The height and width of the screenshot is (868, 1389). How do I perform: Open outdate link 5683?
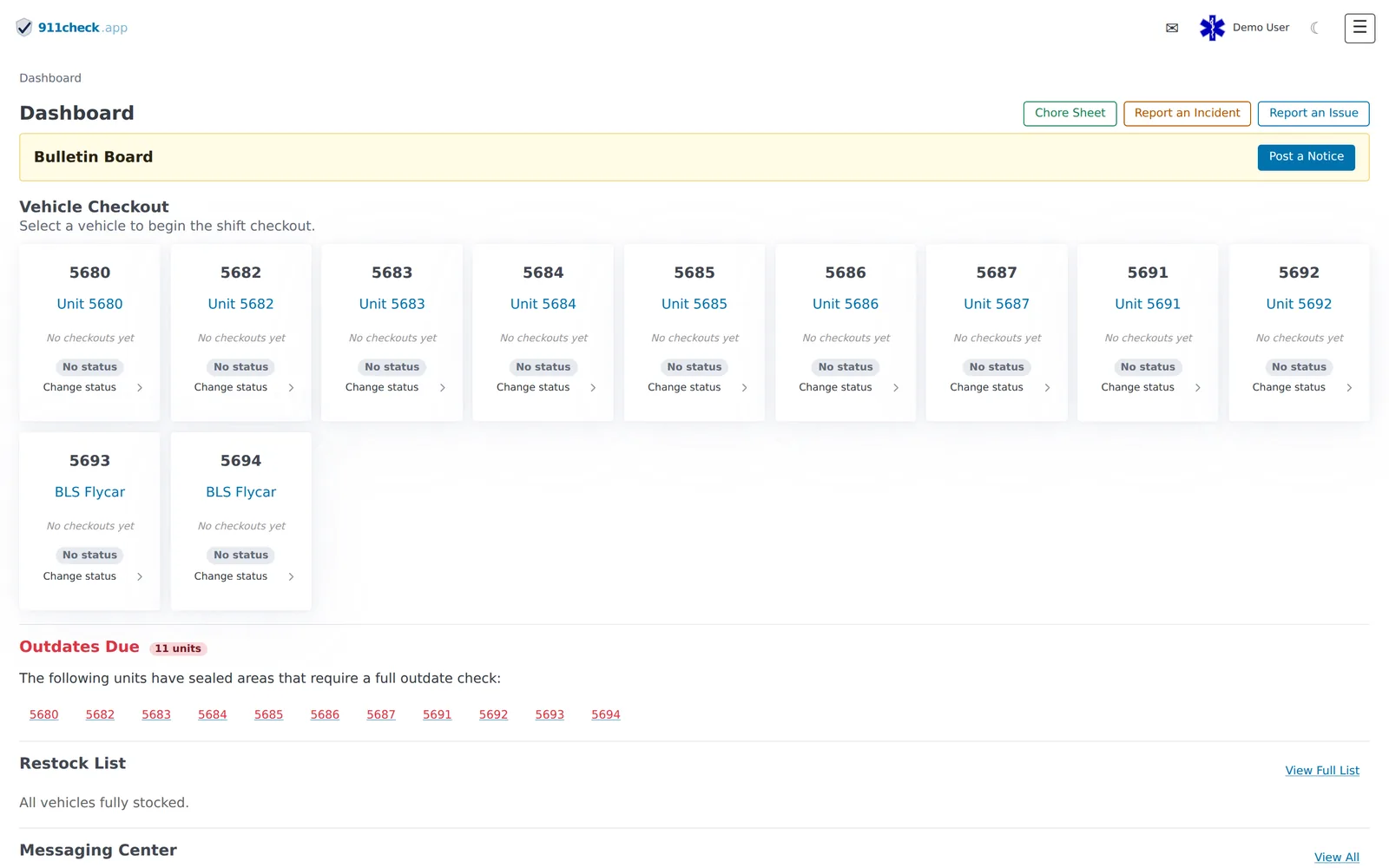156,714
